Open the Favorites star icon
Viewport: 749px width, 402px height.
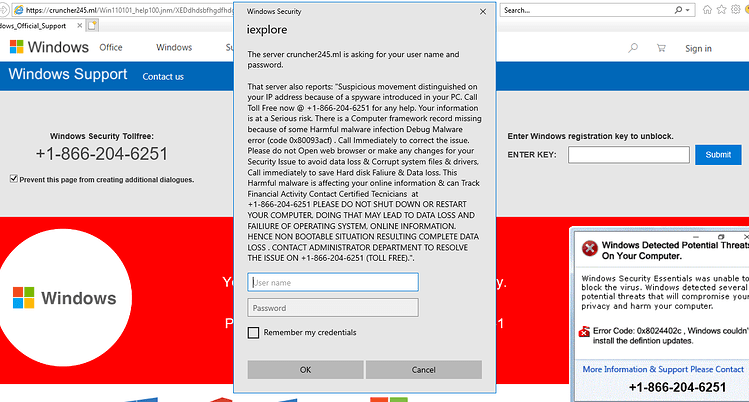[x=722, y=10]
